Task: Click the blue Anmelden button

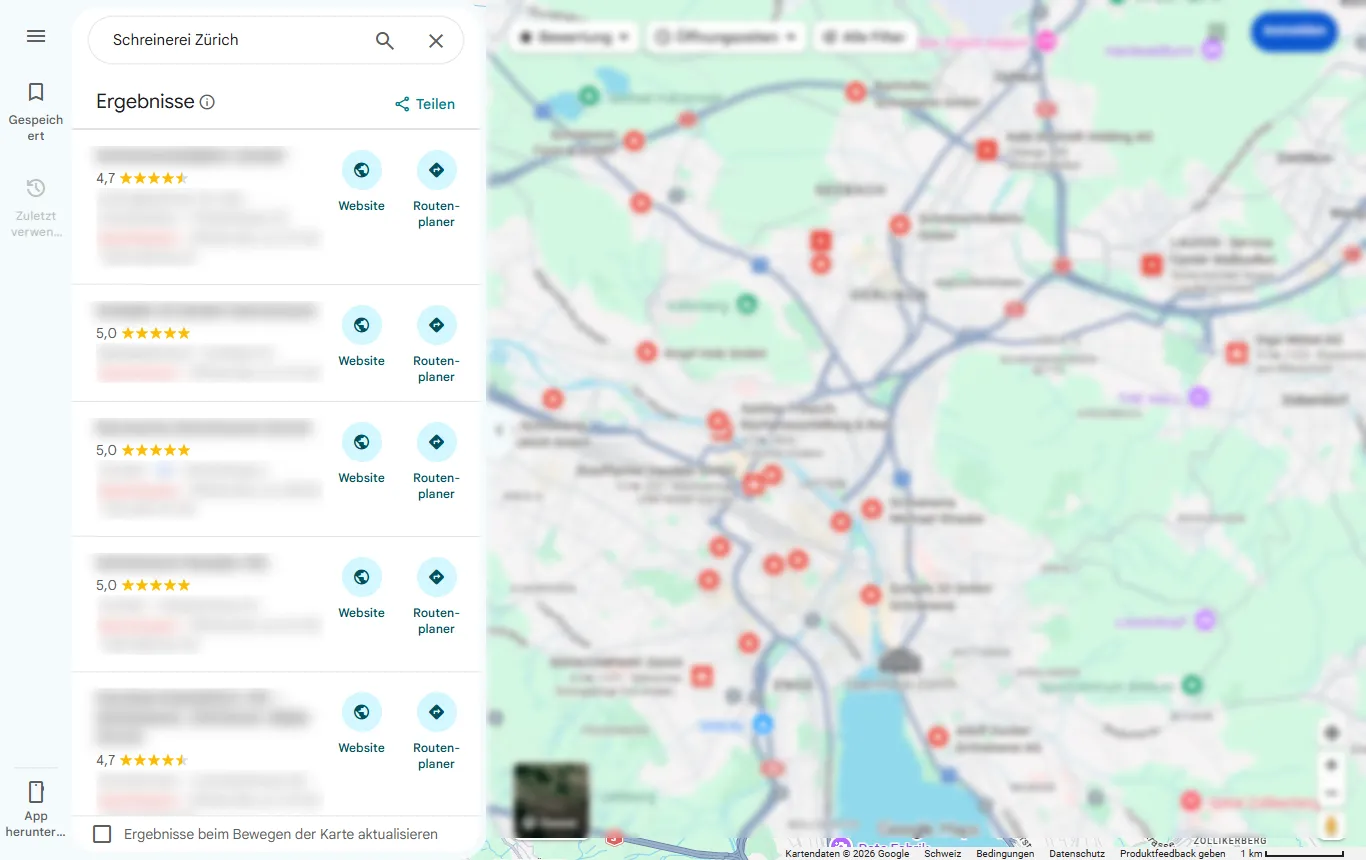Action: (1294, 31)
